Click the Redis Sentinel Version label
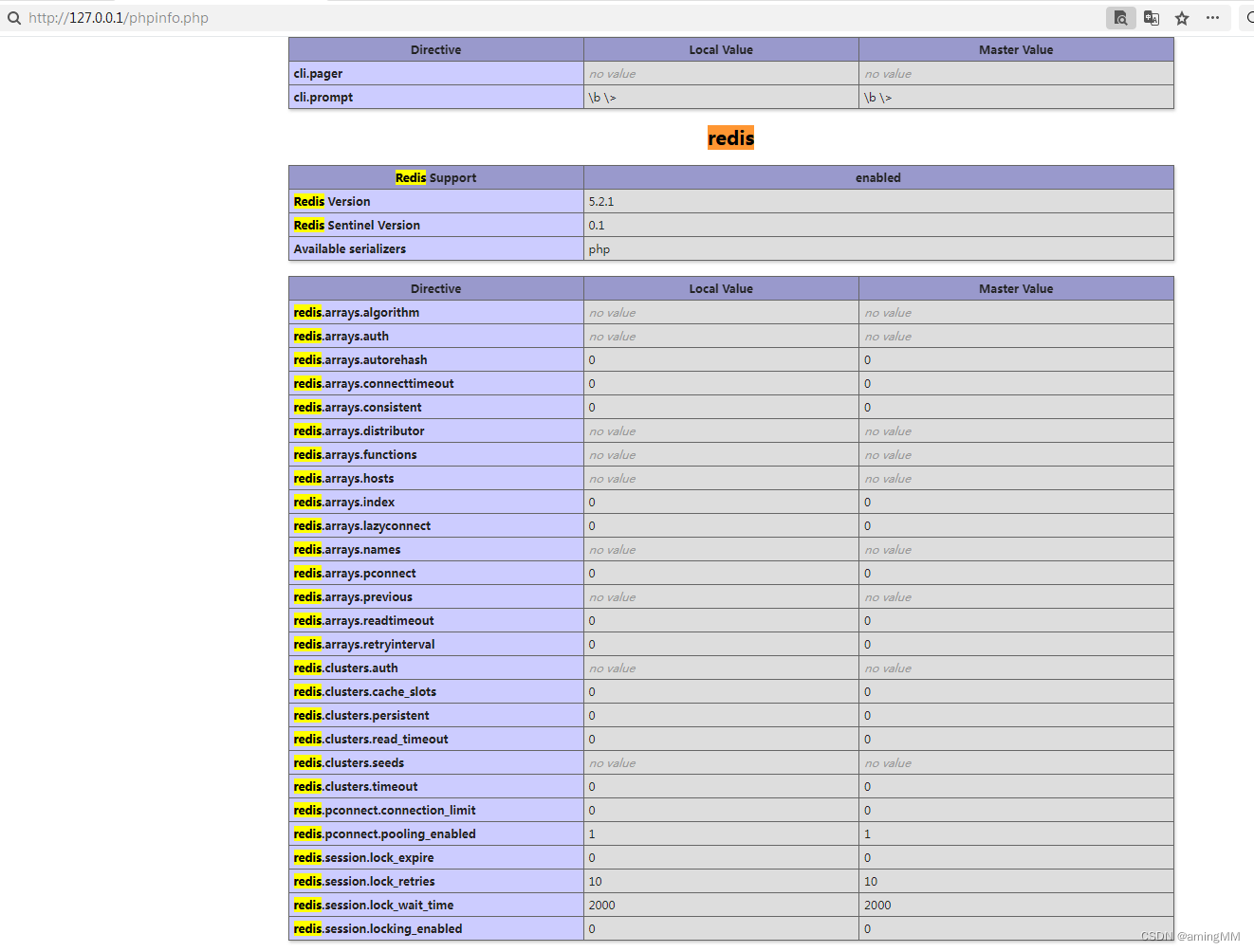The image size is (1254, 952). tap(357, 226)
